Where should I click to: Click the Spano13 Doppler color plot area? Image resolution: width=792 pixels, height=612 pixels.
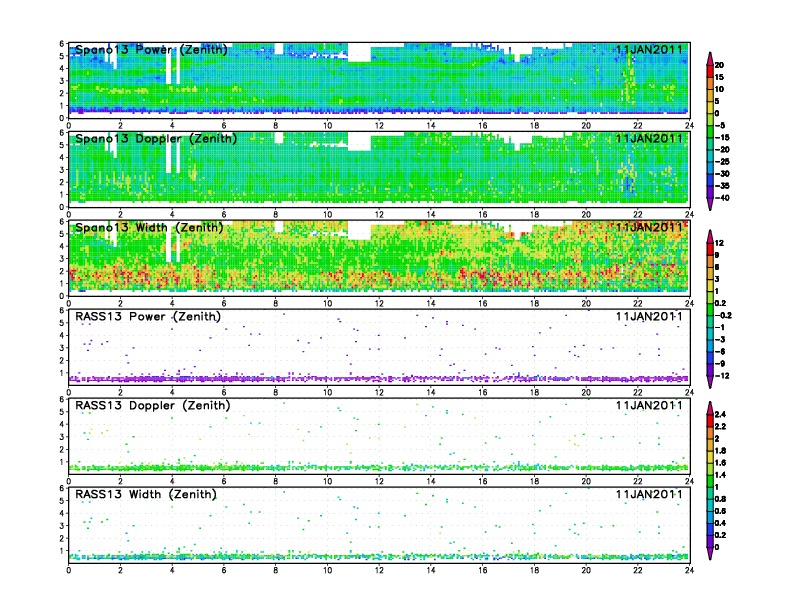pos(379,170)
